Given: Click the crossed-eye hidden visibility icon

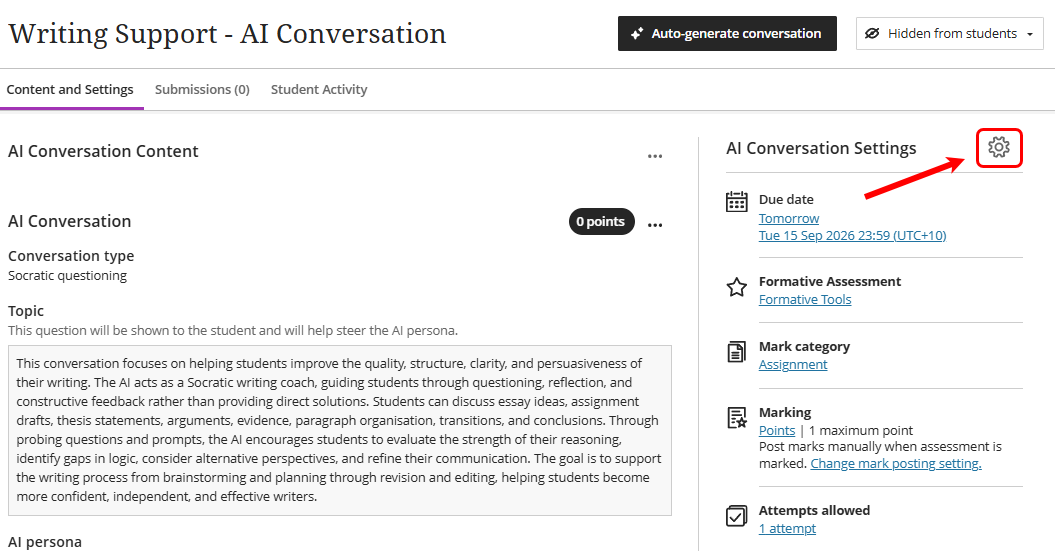Looking at the screenshot, I should (872, 34).
